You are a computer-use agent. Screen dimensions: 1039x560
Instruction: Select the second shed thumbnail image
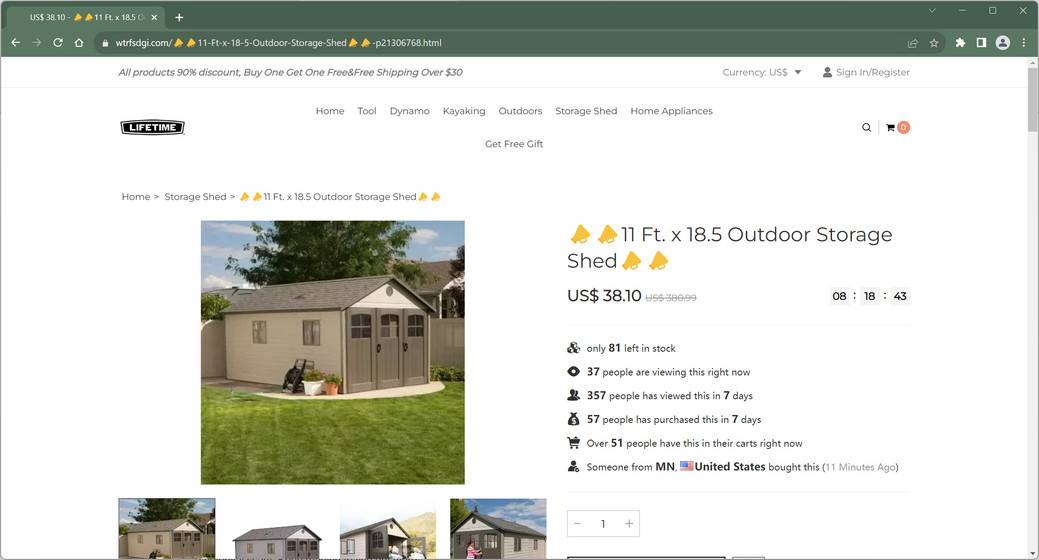click(277, 529)
